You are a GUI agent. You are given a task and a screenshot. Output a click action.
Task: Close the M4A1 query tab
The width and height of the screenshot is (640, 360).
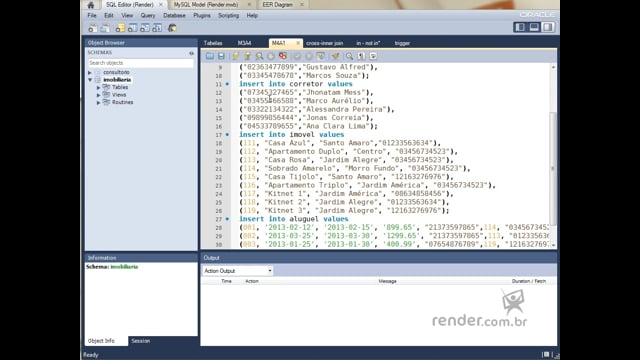pos(298,43)
